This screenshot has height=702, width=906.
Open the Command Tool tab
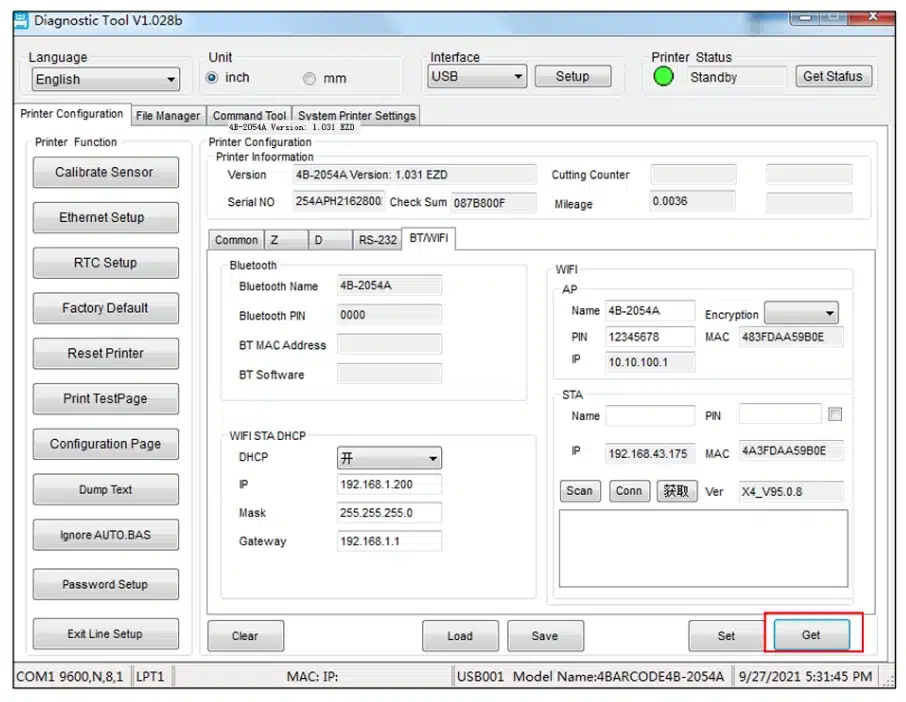coord(249,116)
